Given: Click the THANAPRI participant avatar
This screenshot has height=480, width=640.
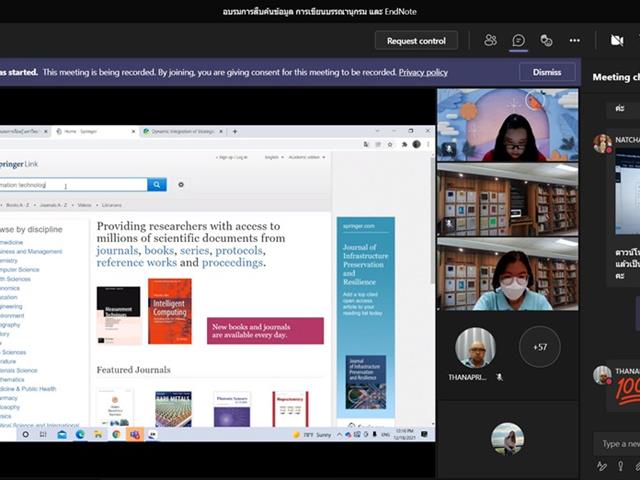Looking at the screenshot, I should 475,347.
